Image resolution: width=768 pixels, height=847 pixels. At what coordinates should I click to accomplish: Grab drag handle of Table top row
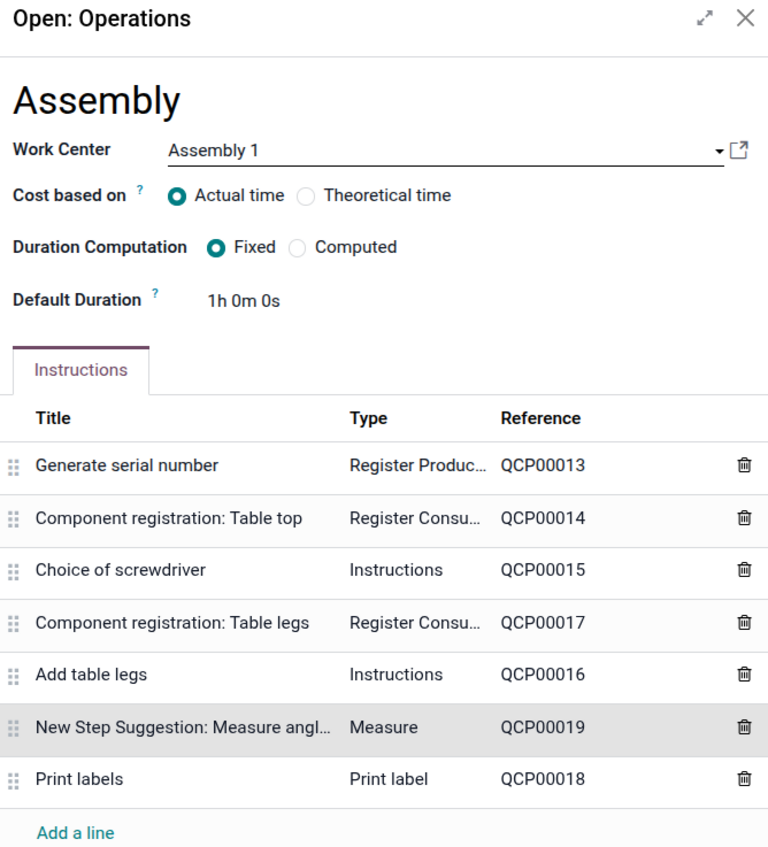[14, 520]
